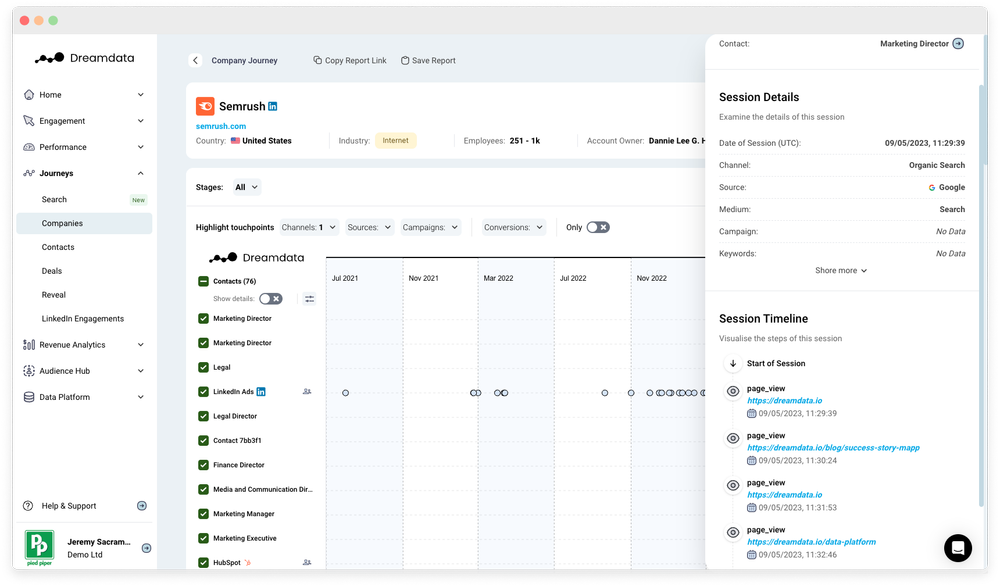Open the Stages All dropdown
The width and height of the screenshot is (1000, 587).
click(x=246, y=187)
